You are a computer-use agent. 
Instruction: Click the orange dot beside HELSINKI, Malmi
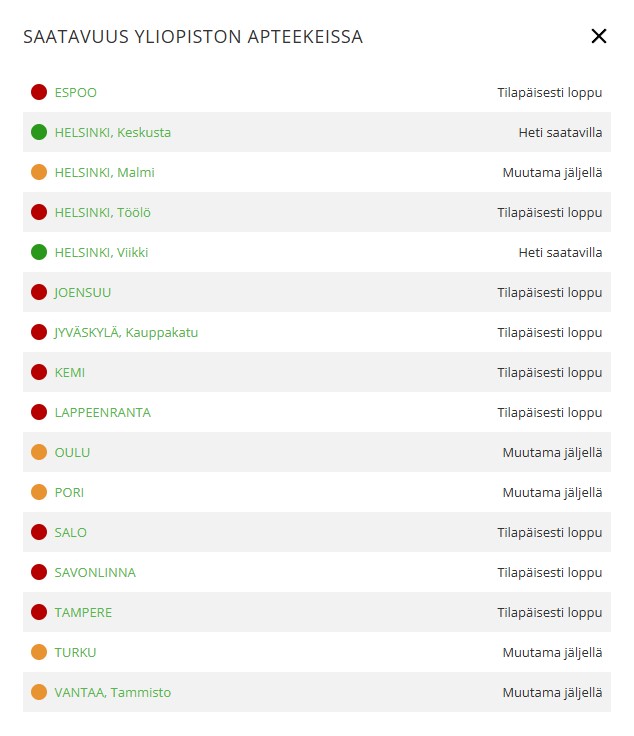[x=39, y=172]
